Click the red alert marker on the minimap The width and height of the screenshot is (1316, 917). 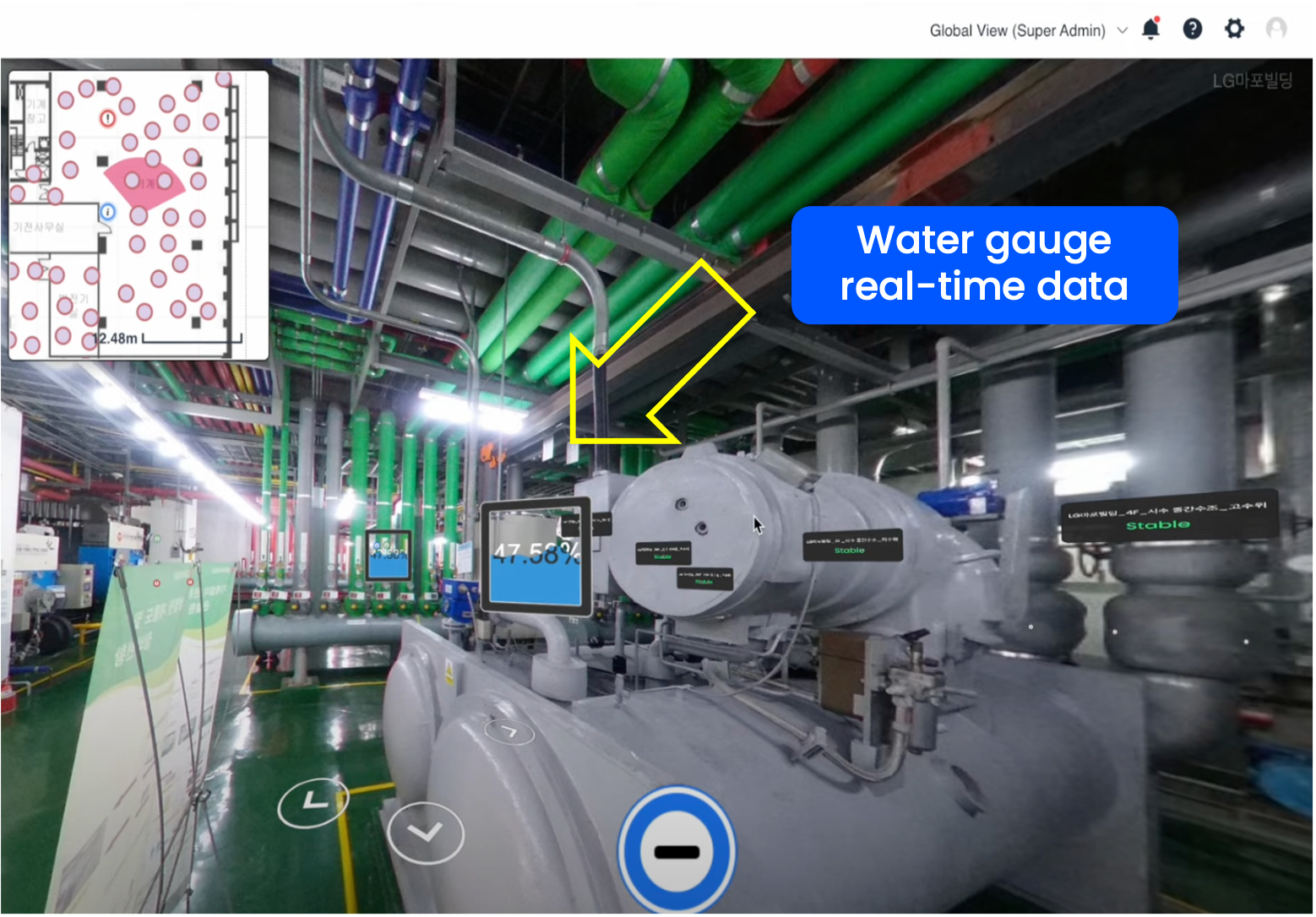tap(108, 118)
